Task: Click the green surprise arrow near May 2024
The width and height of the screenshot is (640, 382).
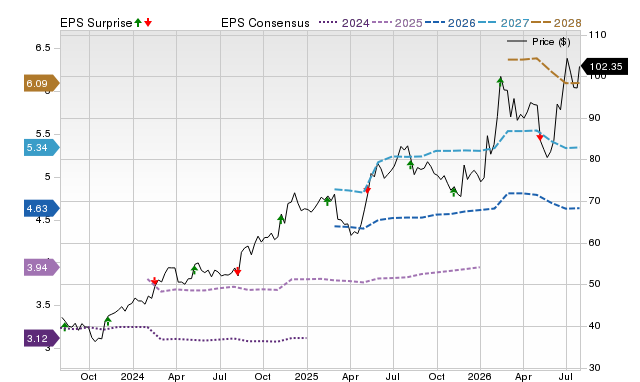Action: (194, 269)
